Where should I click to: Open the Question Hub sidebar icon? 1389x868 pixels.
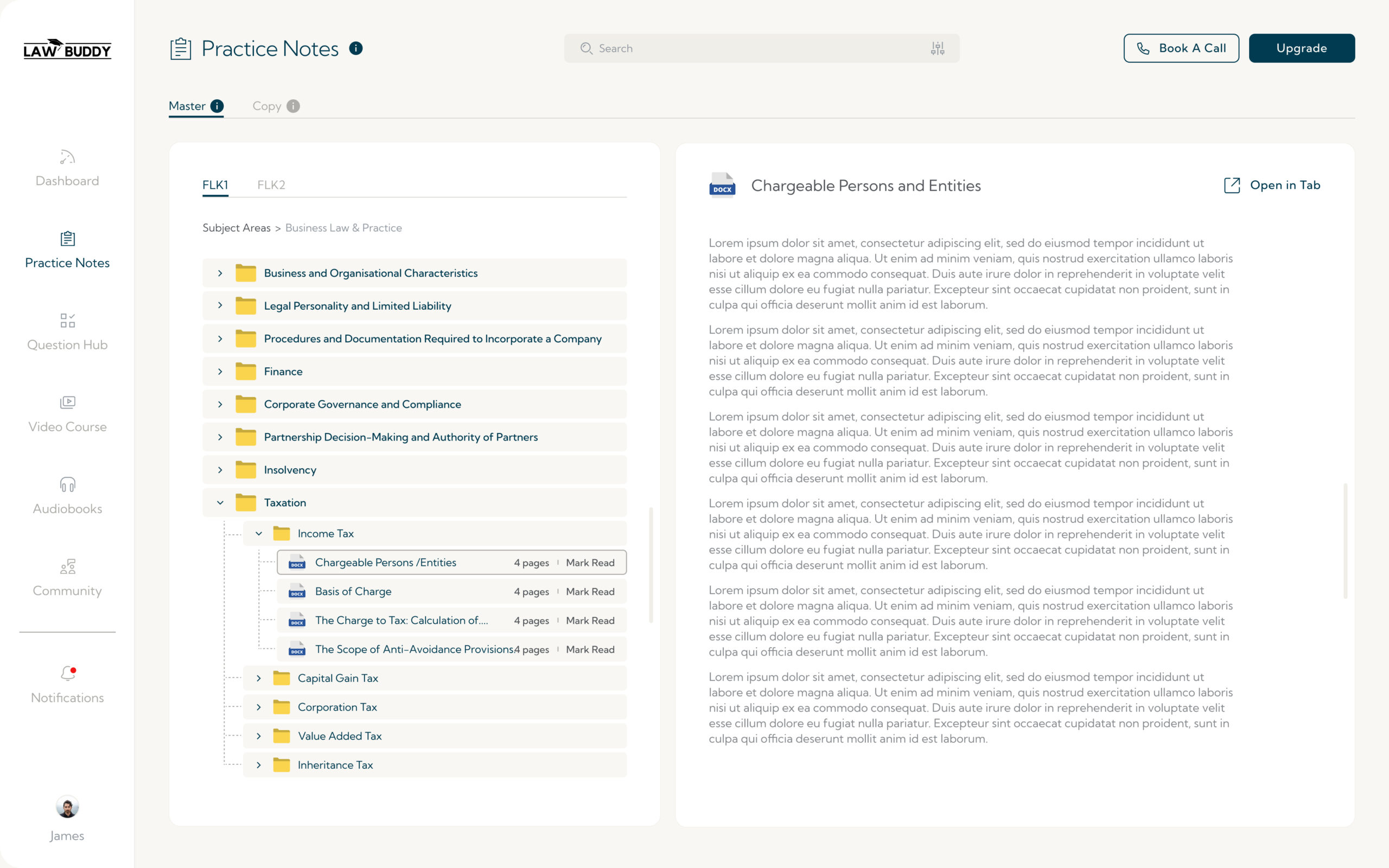(67, 320)
